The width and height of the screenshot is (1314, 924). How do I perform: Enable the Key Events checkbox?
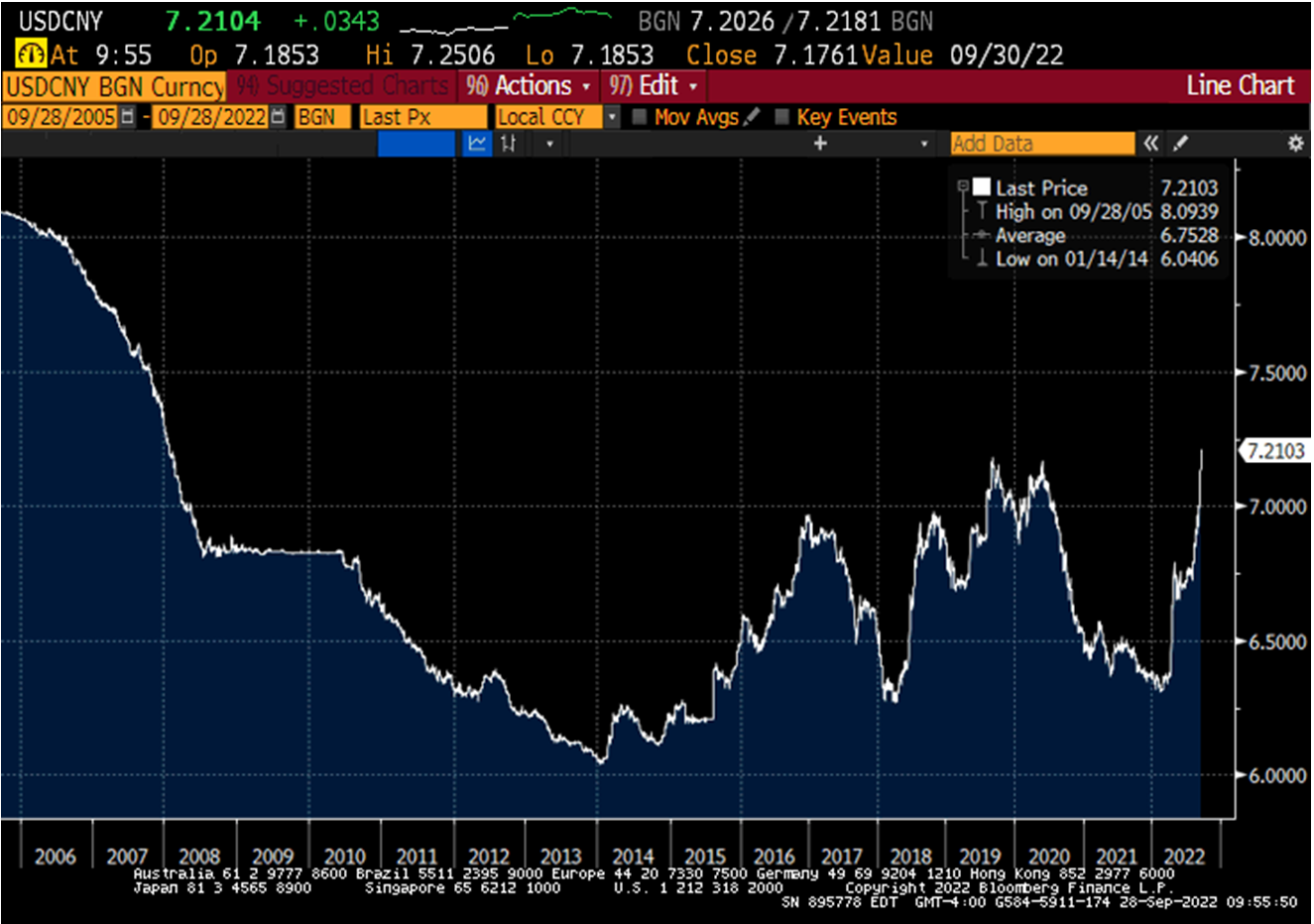[x=782, y=117]
